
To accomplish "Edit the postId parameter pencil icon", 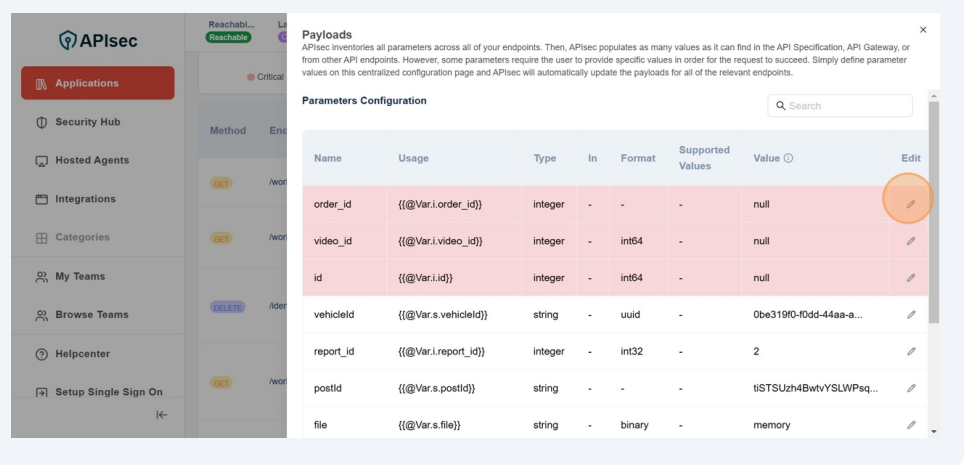I will pyautogui.click(x=911, y=388).
